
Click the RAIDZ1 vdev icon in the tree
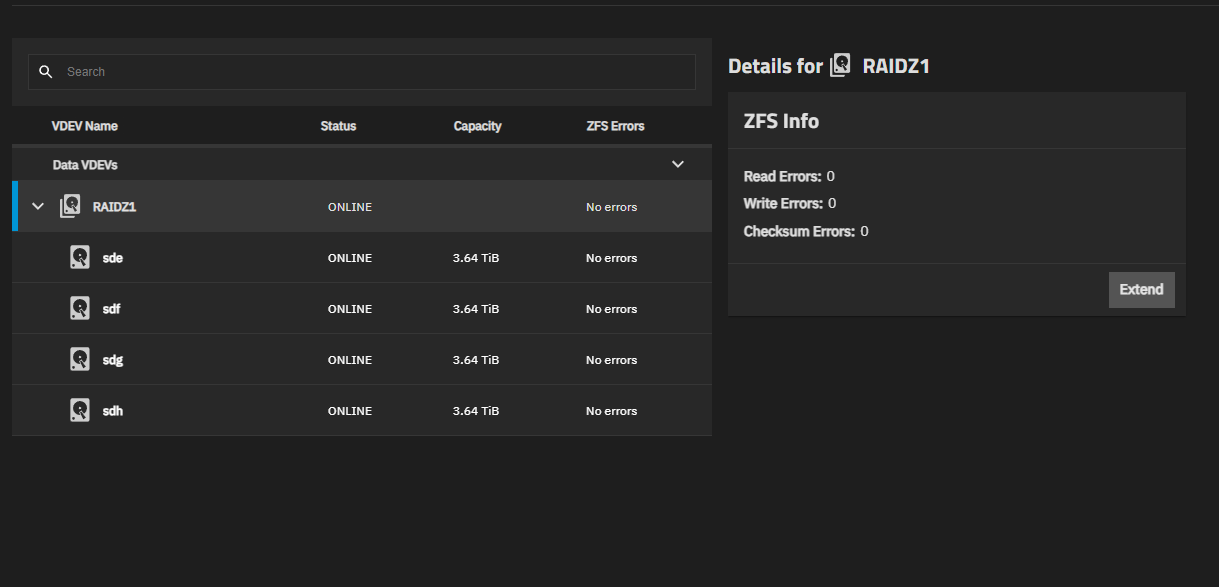pyautogui.click(x=70, y=207)
